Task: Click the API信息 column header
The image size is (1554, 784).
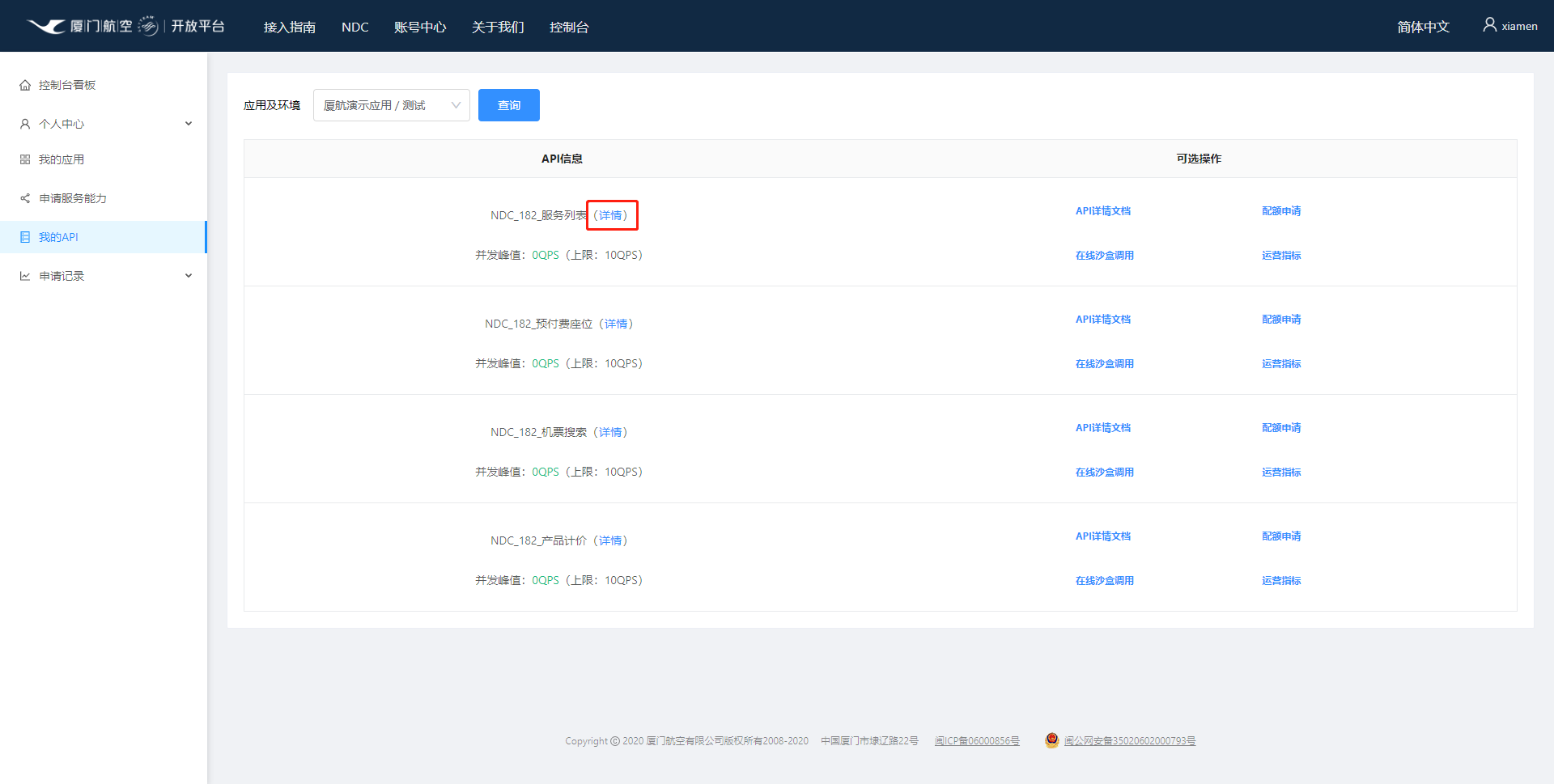Action: pyautogui.click(x=562, y=159)
